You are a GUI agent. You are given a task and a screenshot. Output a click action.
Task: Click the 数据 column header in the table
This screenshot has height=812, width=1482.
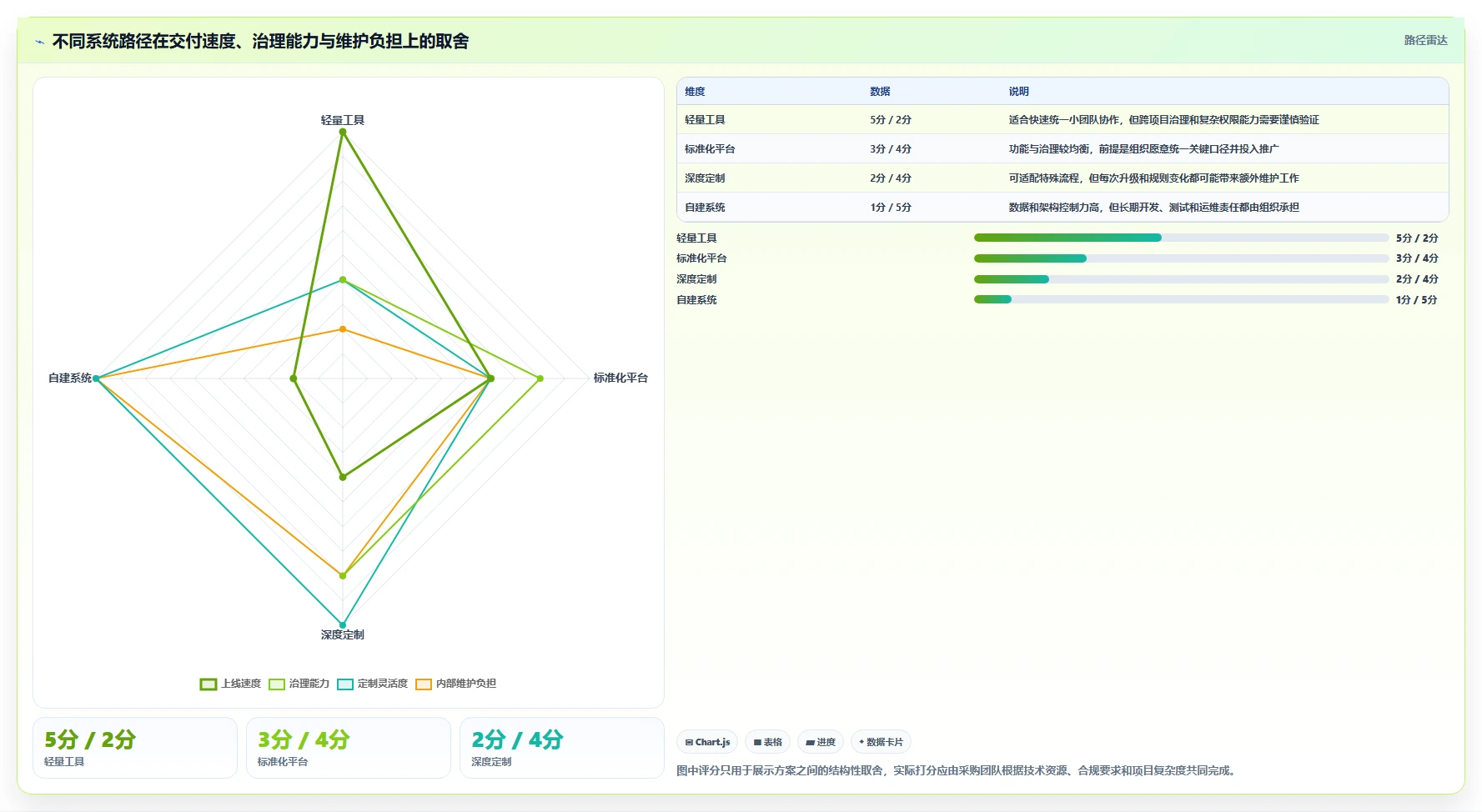880,92
